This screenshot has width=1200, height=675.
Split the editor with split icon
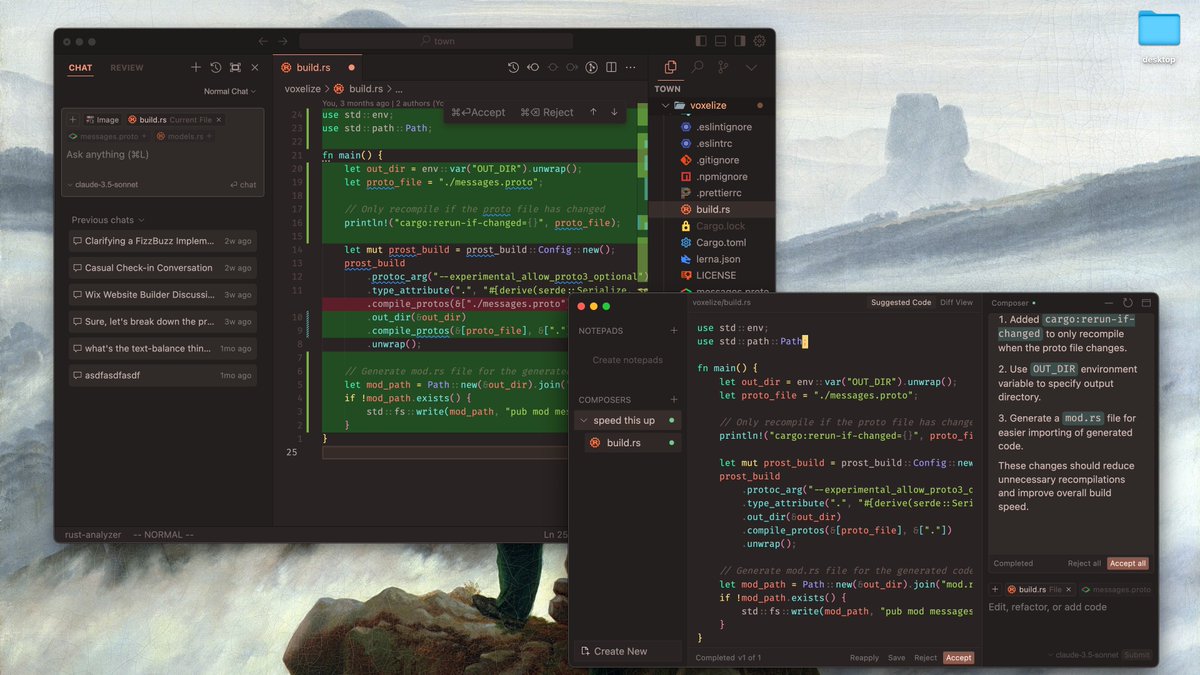point(612,67)
